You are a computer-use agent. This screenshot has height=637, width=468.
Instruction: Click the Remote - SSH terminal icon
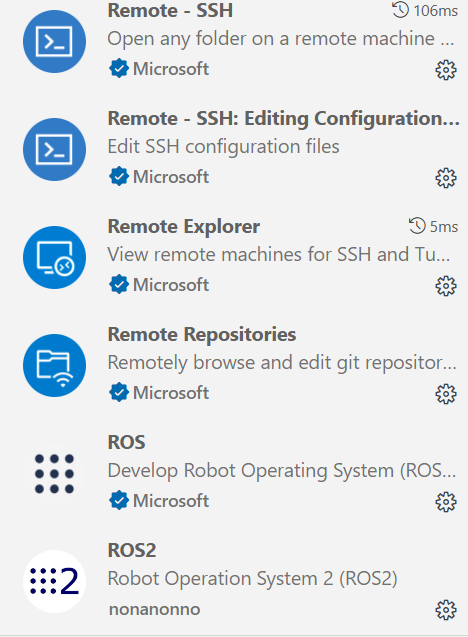(x=54, y=41)
